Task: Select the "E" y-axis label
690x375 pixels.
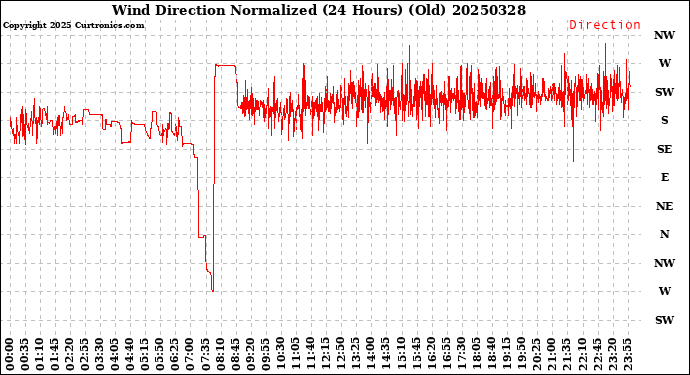Action: click(664, 177)
